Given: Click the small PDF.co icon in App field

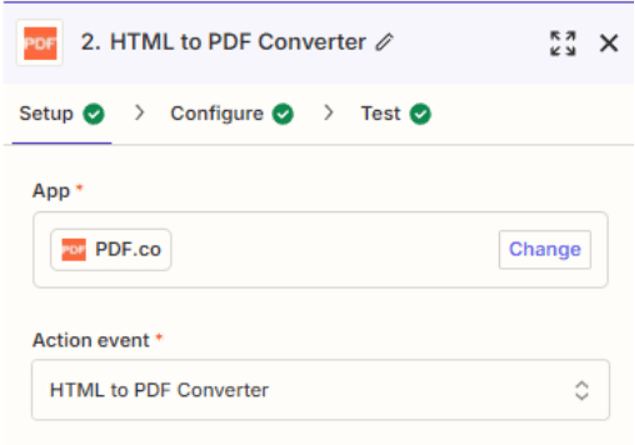Looking at the screenshot, I should (x=73, y=249).
